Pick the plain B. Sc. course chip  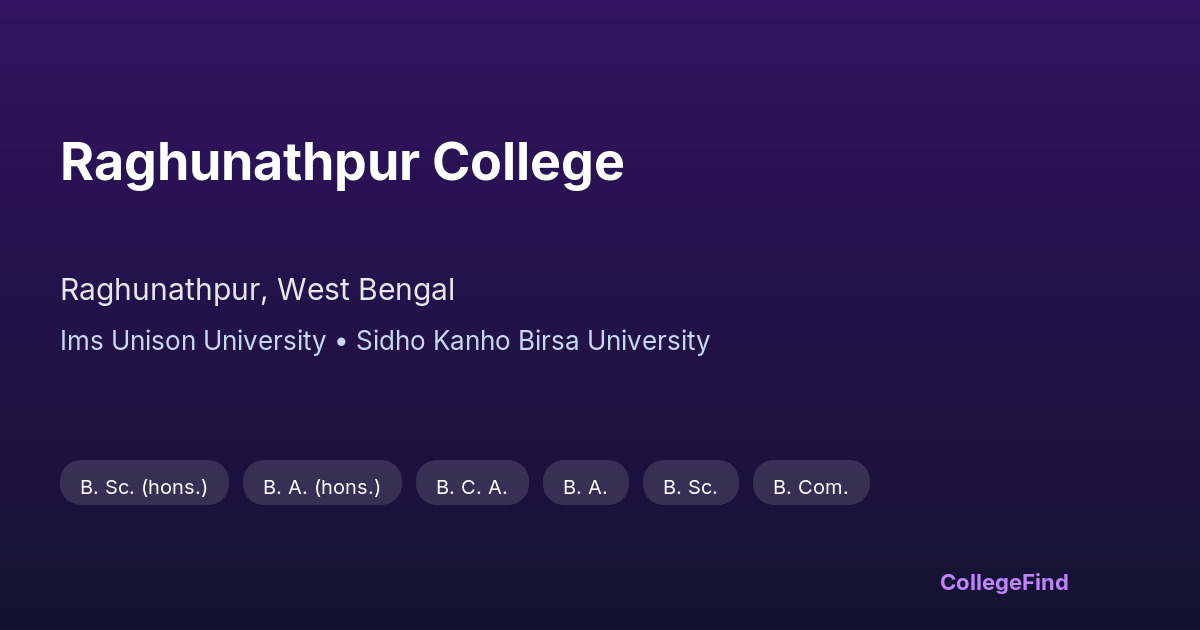coord(690,487)
